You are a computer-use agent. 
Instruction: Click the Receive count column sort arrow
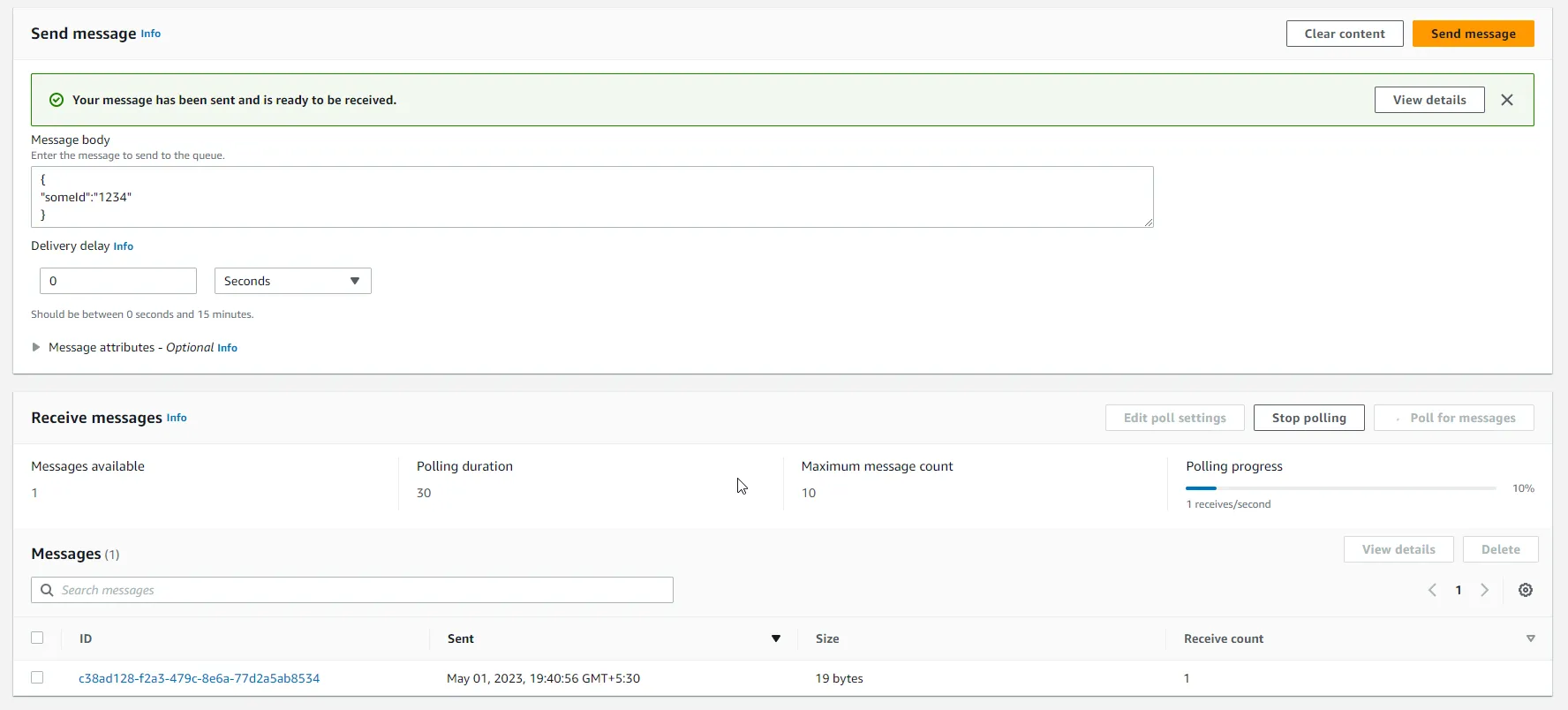(1530, 638)
